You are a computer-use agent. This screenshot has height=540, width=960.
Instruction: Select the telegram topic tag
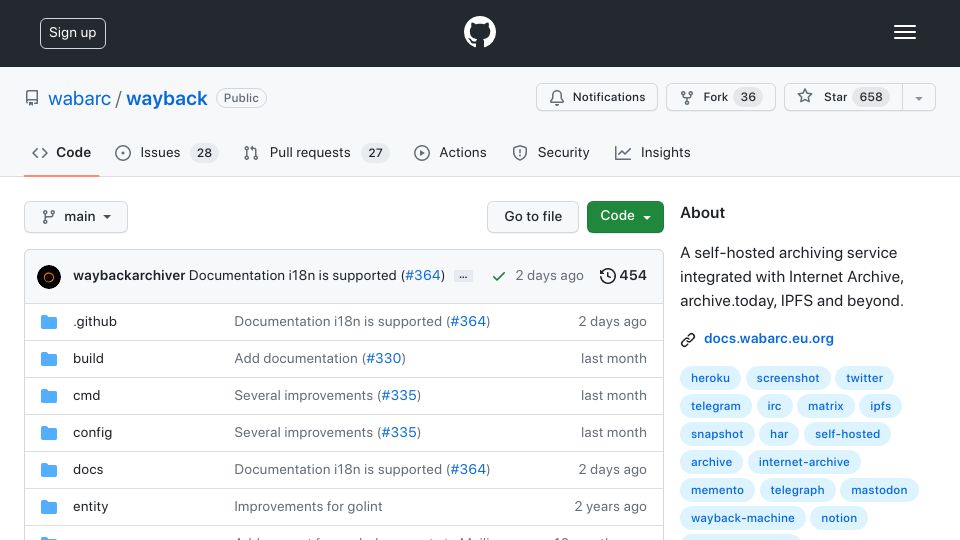[x=716, y=407]
